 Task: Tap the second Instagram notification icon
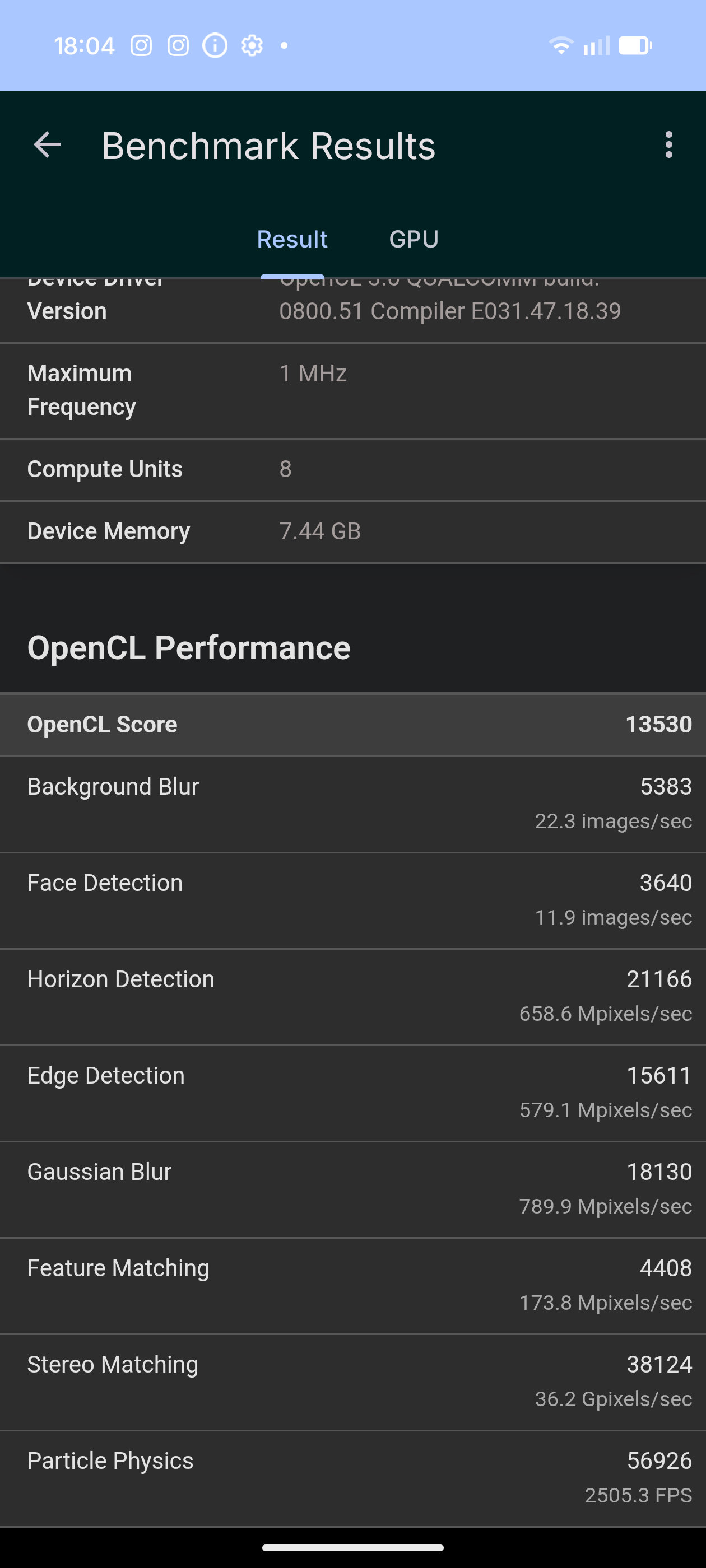coord(178,46)
